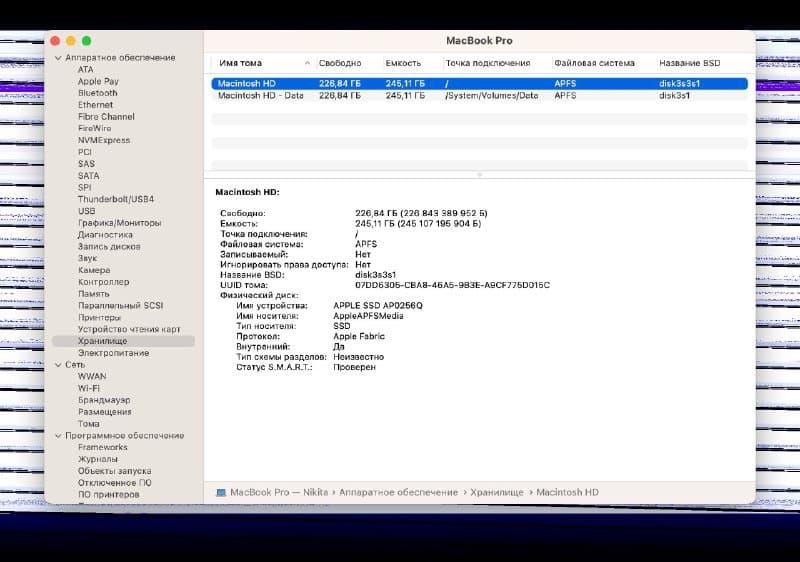
Task: Sort by Свободно column header
Action: click(x=340, y=63)
